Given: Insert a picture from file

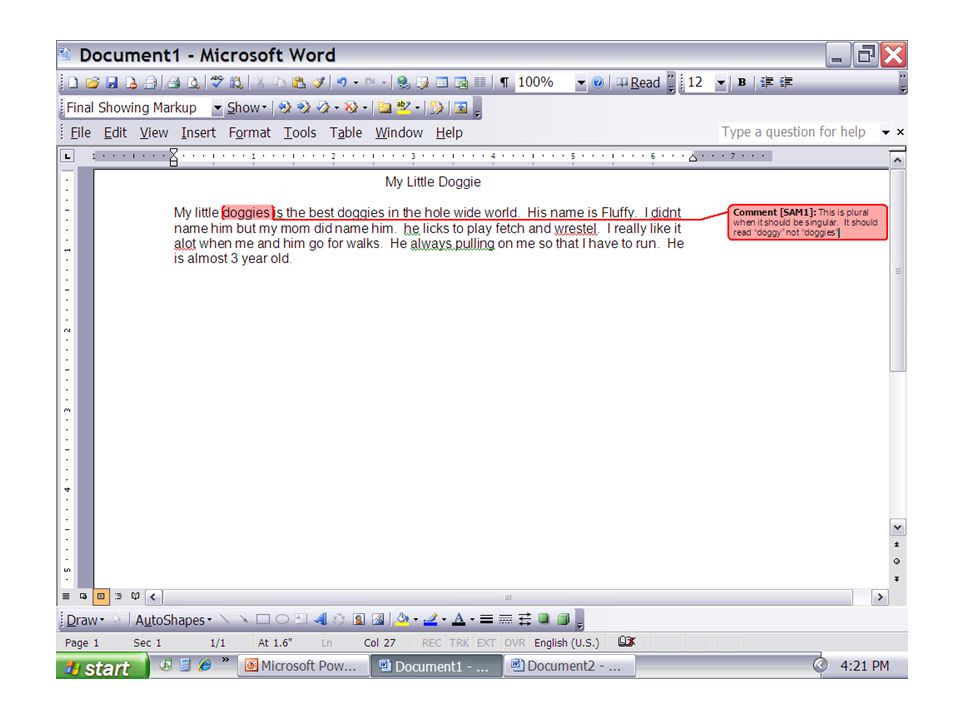Looking at the screenshot, I should coord(378,620).
